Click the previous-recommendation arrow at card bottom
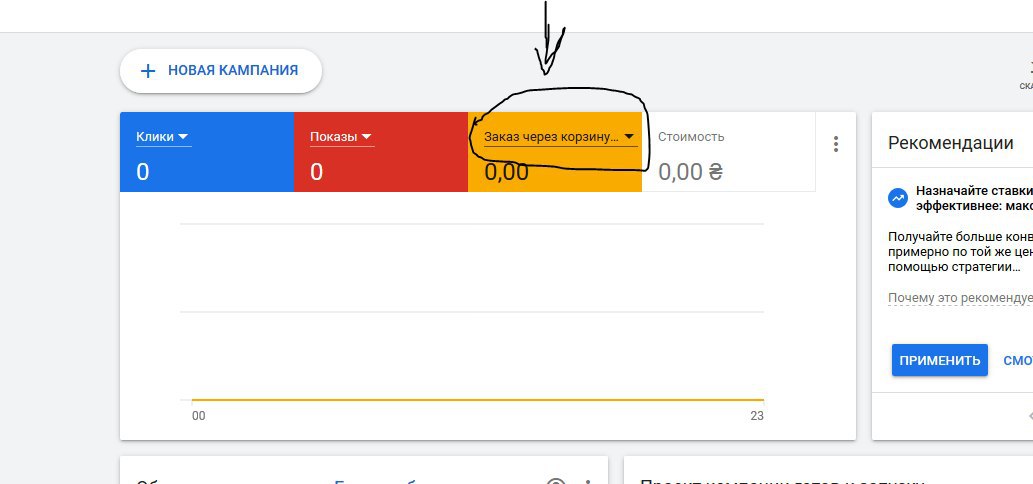The height and width of the screenshot is (484, 1033). [x=1030, y=416]
